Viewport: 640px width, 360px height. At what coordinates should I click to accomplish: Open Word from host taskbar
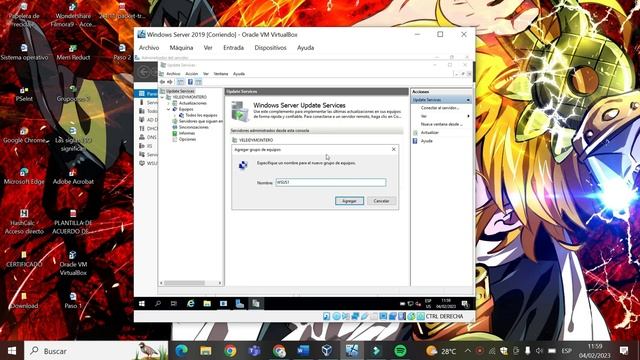(x=303, y=351)
